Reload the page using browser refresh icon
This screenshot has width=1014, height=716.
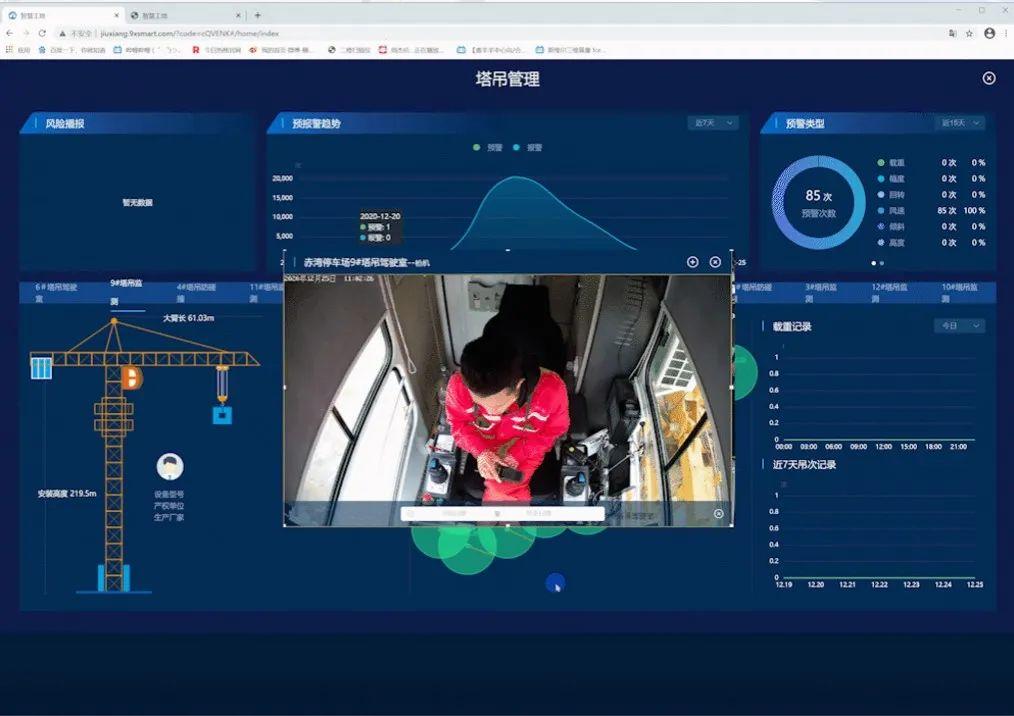click(x=41, y=33)
